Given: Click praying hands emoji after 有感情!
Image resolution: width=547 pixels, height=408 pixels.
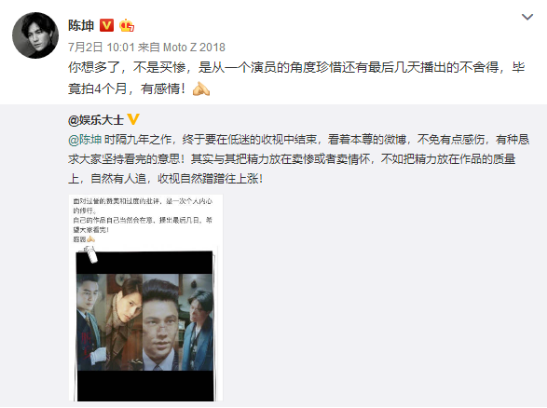Looking at the screenshot, I should 201,89.
